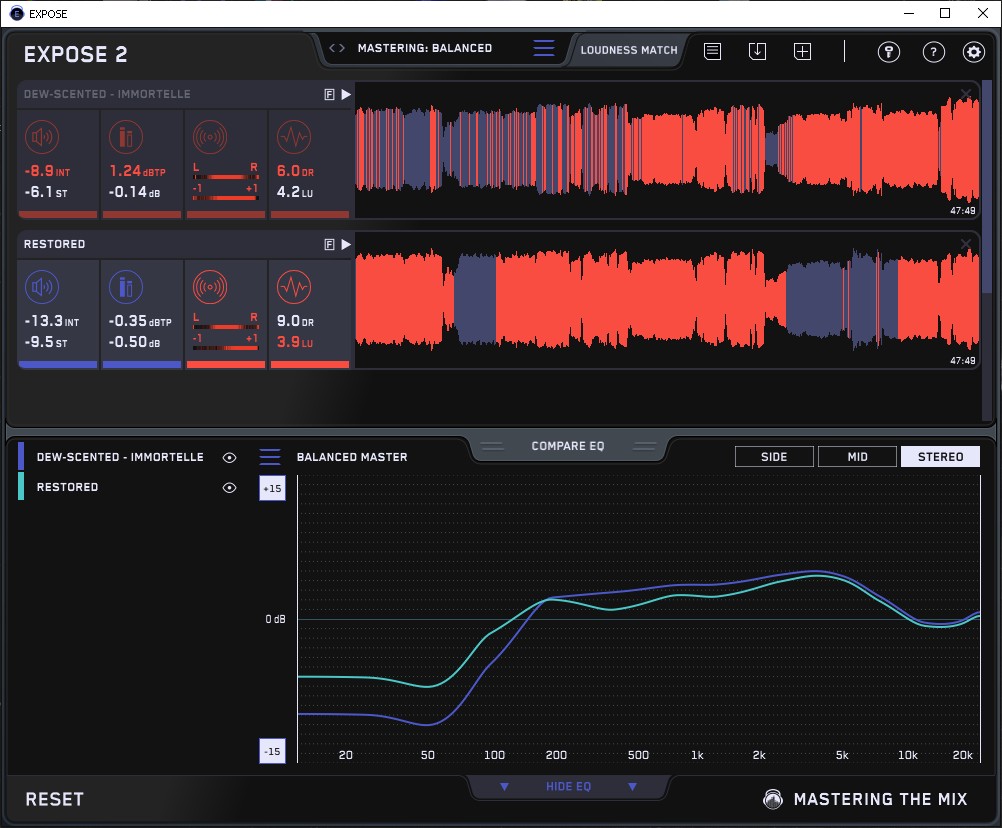Toggle visibility of Dew-Scented EQ curve
This screenshot has width=1002, height=828.
[230, 457]
